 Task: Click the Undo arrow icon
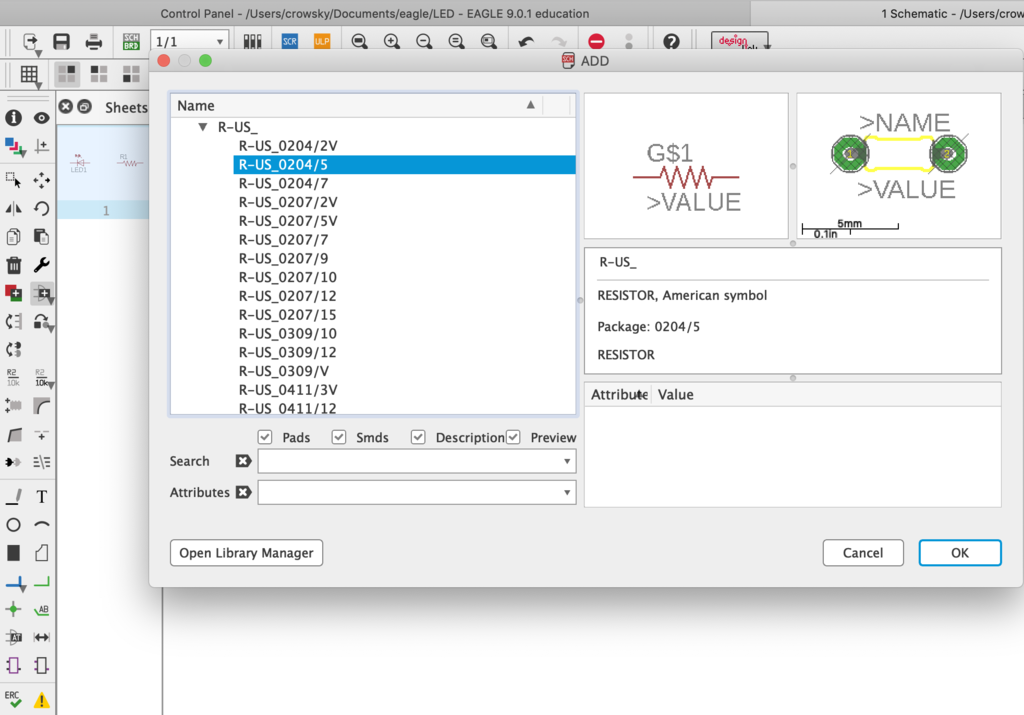526,42
